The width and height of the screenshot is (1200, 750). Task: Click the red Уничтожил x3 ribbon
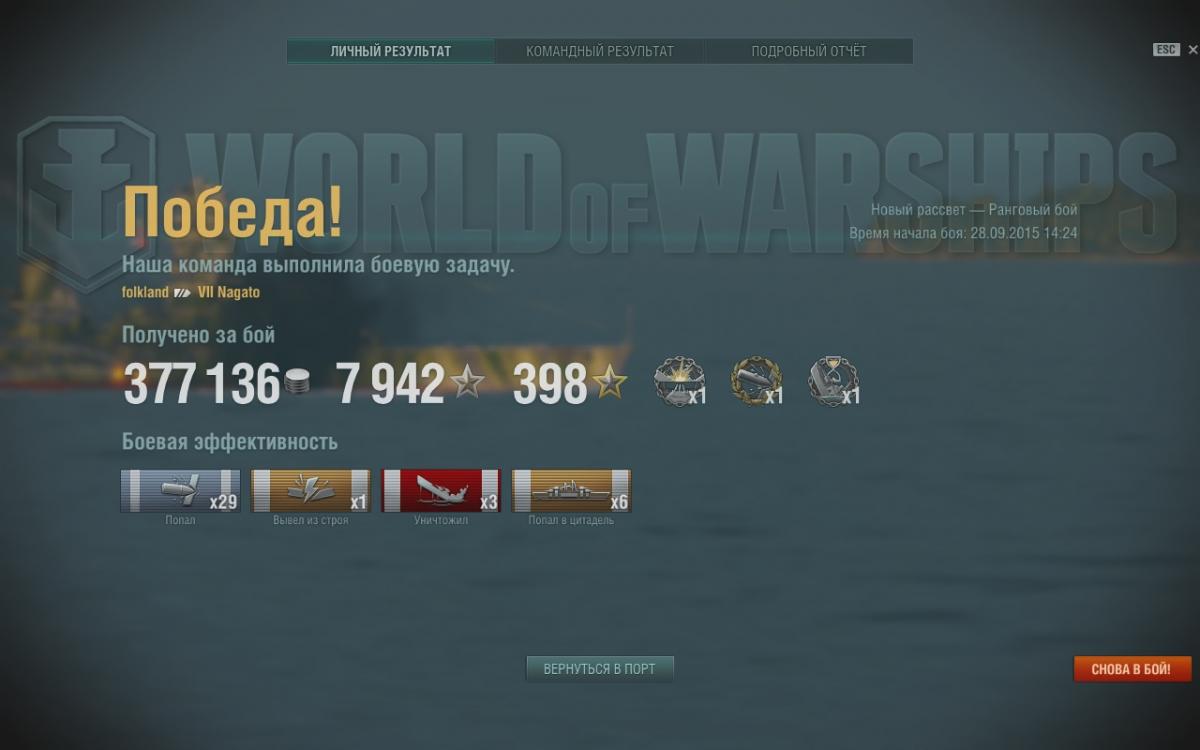441,491
